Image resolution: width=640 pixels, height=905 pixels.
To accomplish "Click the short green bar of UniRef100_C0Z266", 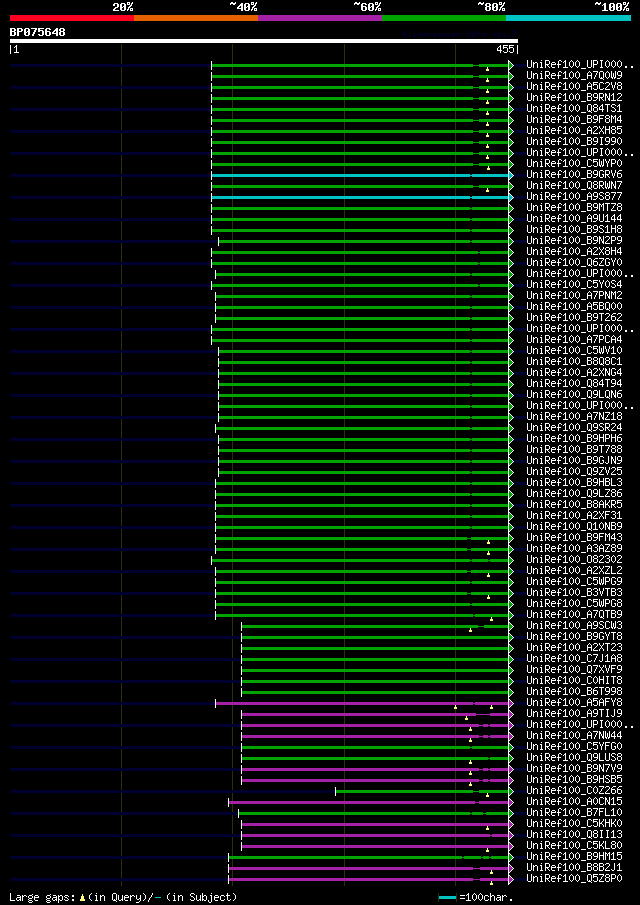I will (x=422, y=792).
